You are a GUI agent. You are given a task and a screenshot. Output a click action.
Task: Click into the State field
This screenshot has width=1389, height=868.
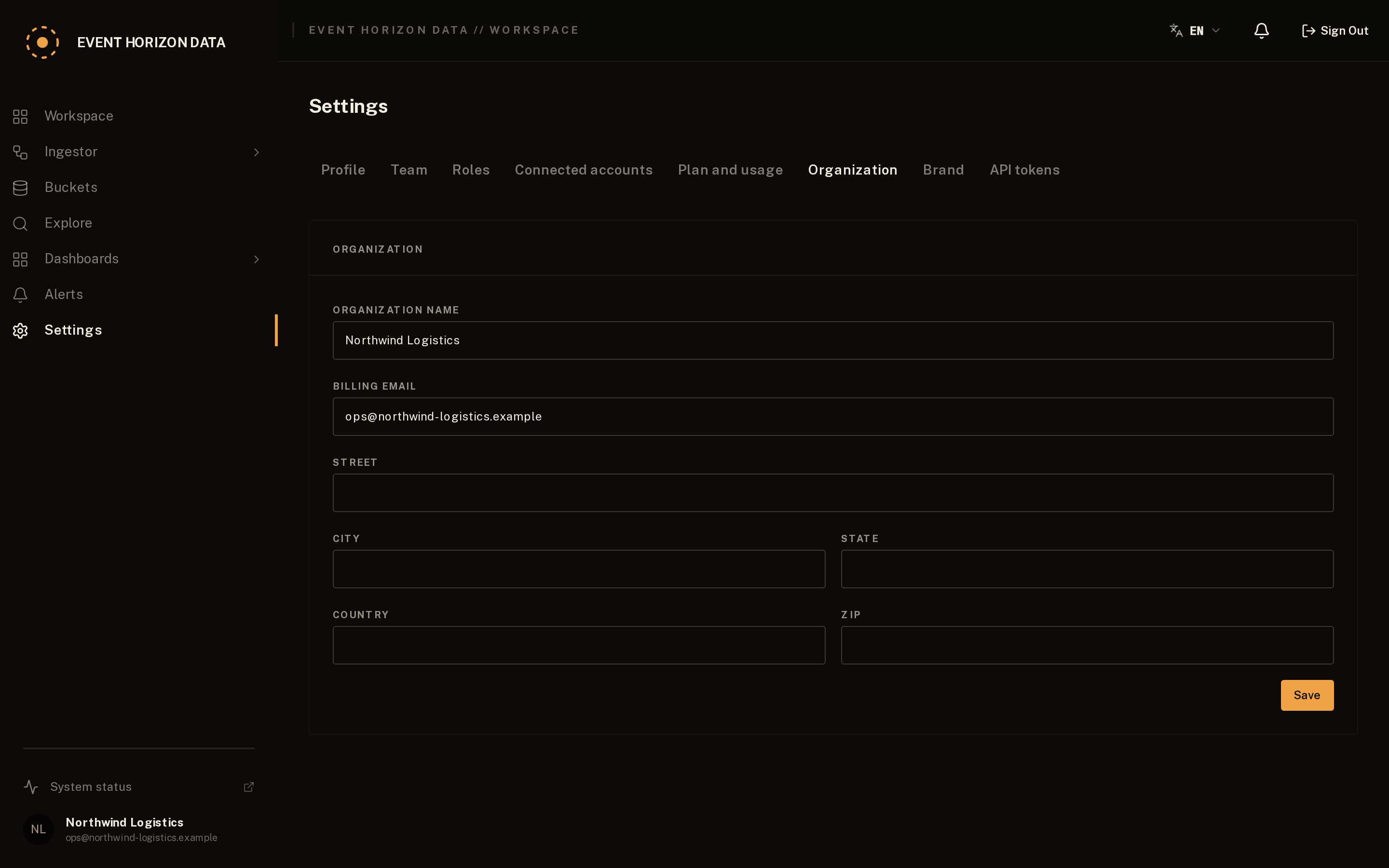click(x=1087, y=569)
